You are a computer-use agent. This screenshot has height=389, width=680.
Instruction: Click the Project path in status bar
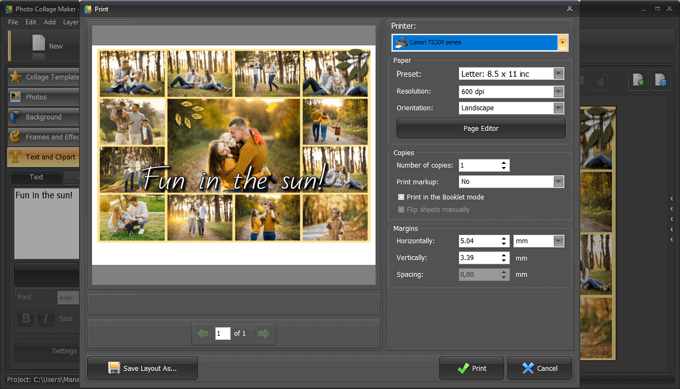coord(42,379)
